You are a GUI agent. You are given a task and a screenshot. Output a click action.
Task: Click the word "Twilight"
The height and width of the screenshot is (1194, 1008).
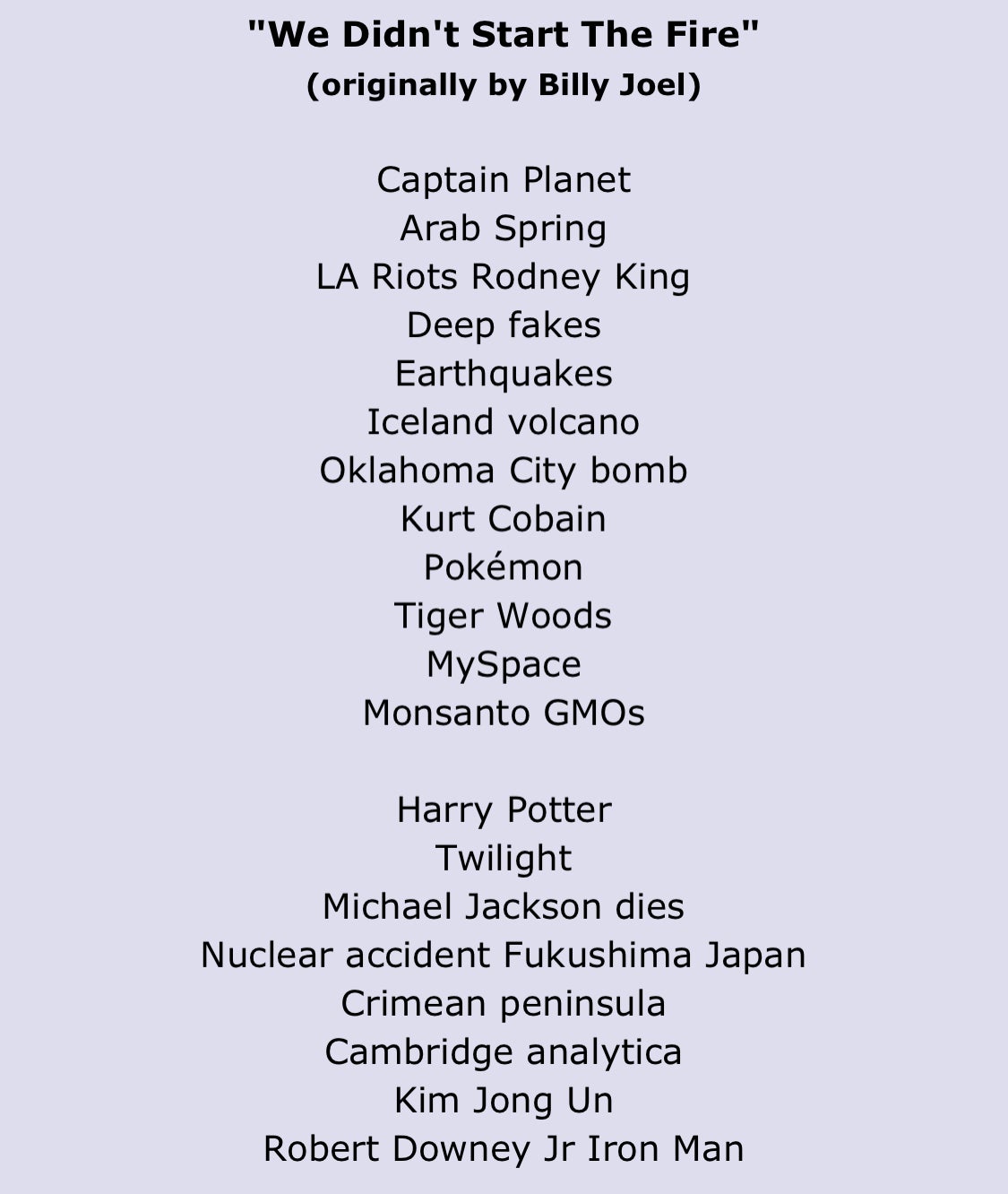coord(504,858)
